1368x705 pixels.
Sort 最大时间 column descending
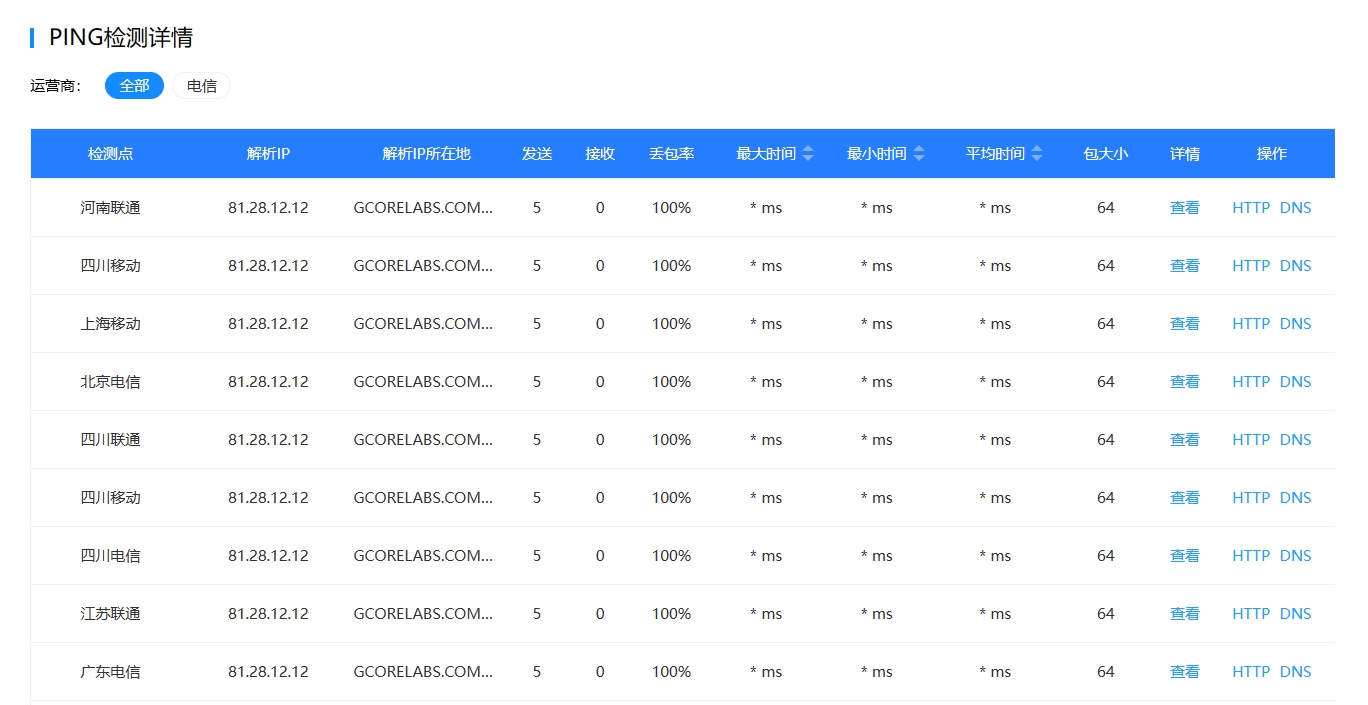point(806,159)
